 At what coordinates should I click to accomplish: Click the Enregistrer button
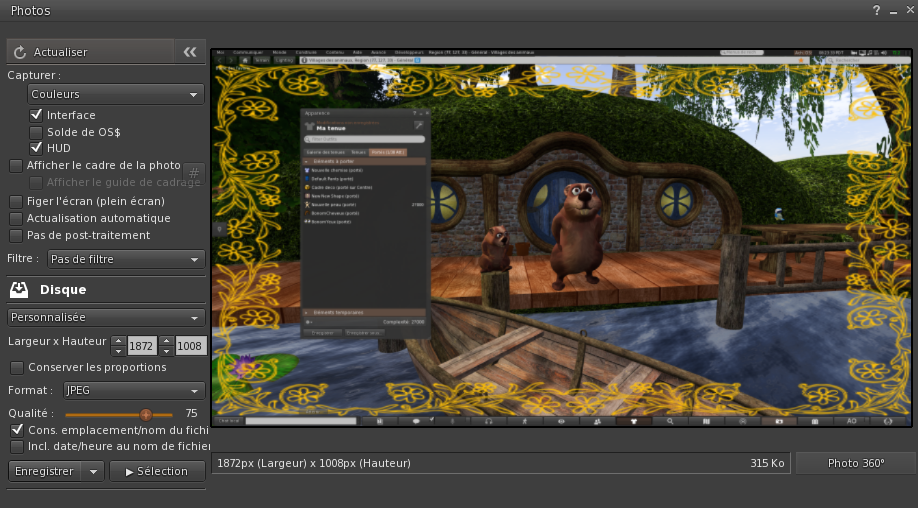coord(44,471)
